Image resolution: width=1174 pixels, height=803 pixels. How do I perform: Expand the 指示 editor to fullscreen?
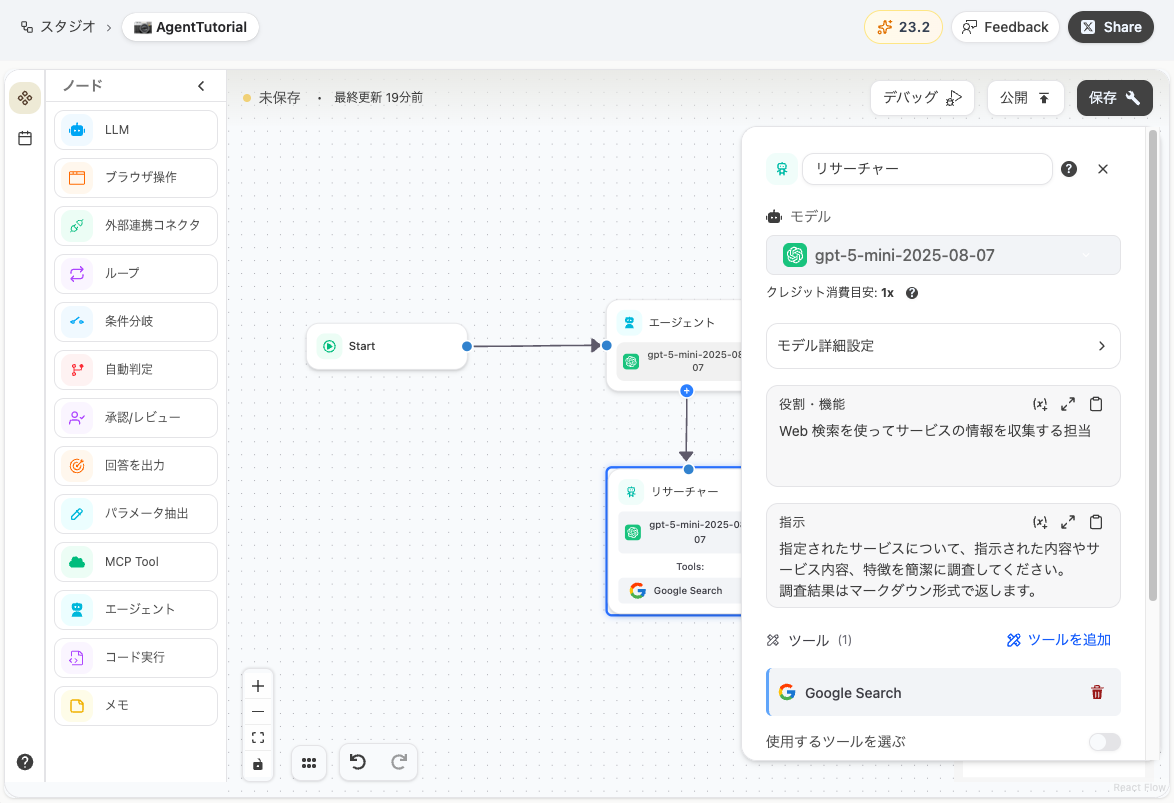click(x=1068, y=521)
